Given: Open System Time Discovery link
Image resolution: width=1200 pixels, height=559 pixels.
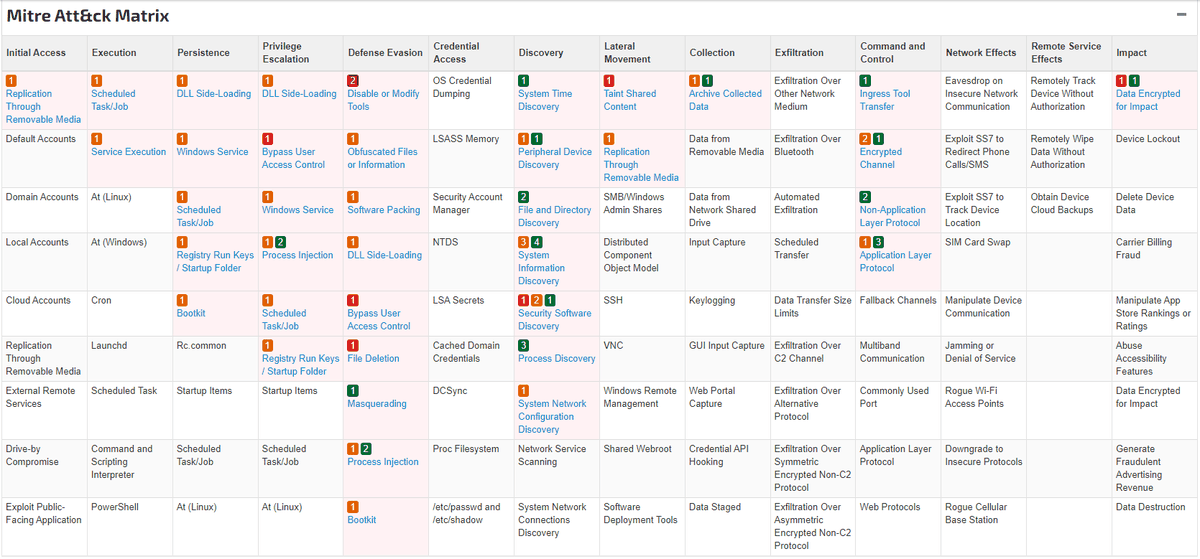Looking at the screenshot, I should [545, 100].
